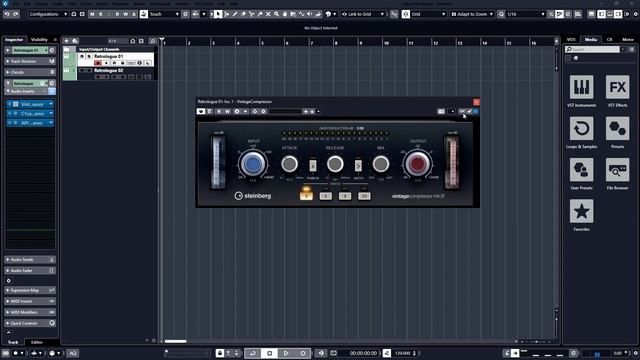Toggle global Read R automation button

click(x=117, y=14)
